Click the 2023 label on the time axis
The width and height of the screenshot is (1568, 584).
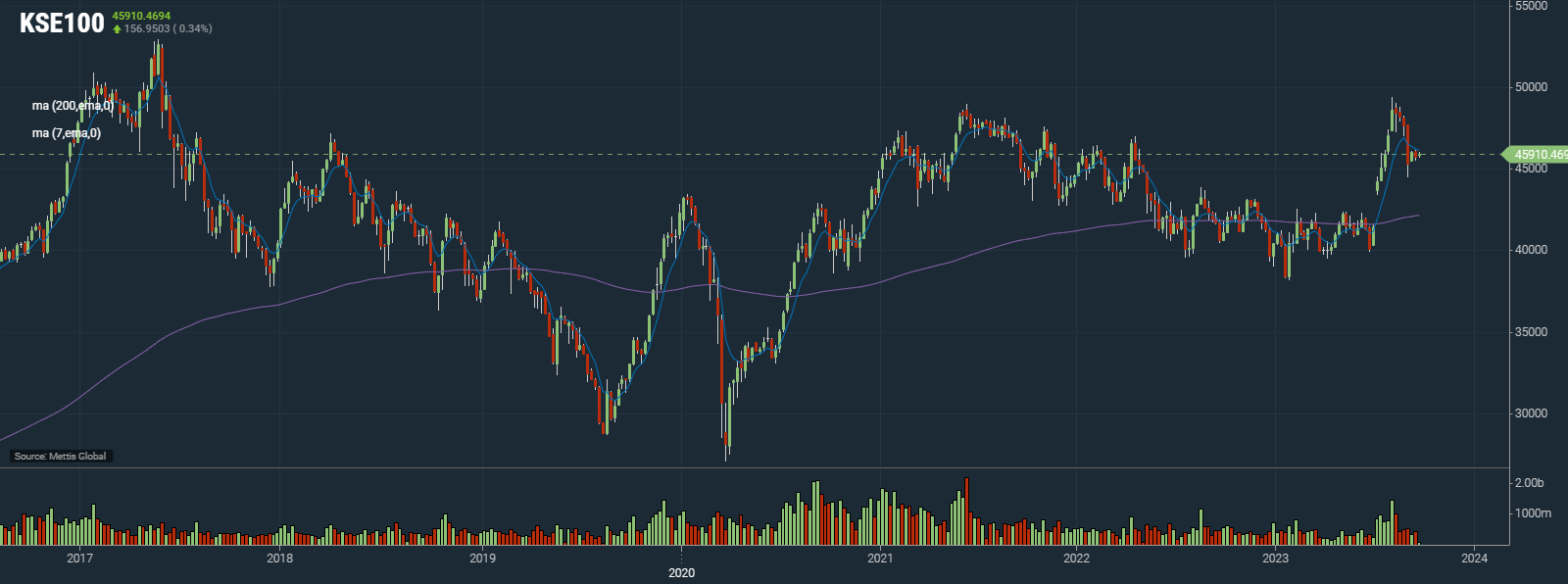(1275, 559)
